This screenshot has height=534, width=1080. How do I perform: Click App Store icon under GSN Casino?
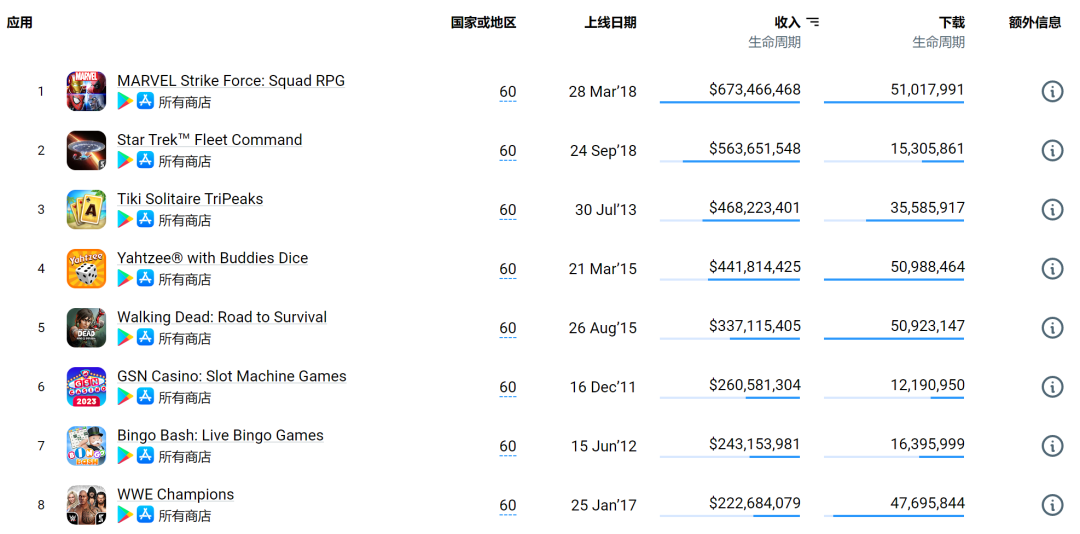click(x=145, y=396)
